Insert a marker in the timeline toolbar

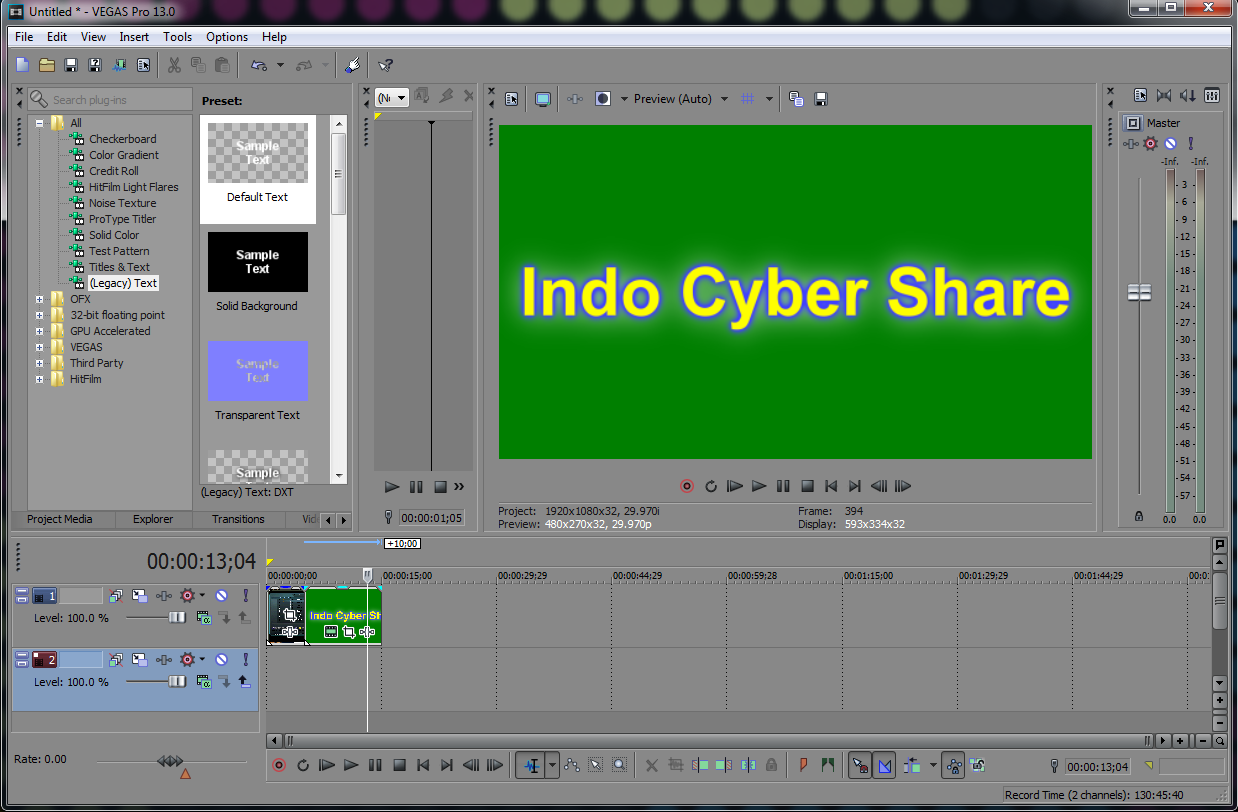pyautogui.click(x=803, y=766)
